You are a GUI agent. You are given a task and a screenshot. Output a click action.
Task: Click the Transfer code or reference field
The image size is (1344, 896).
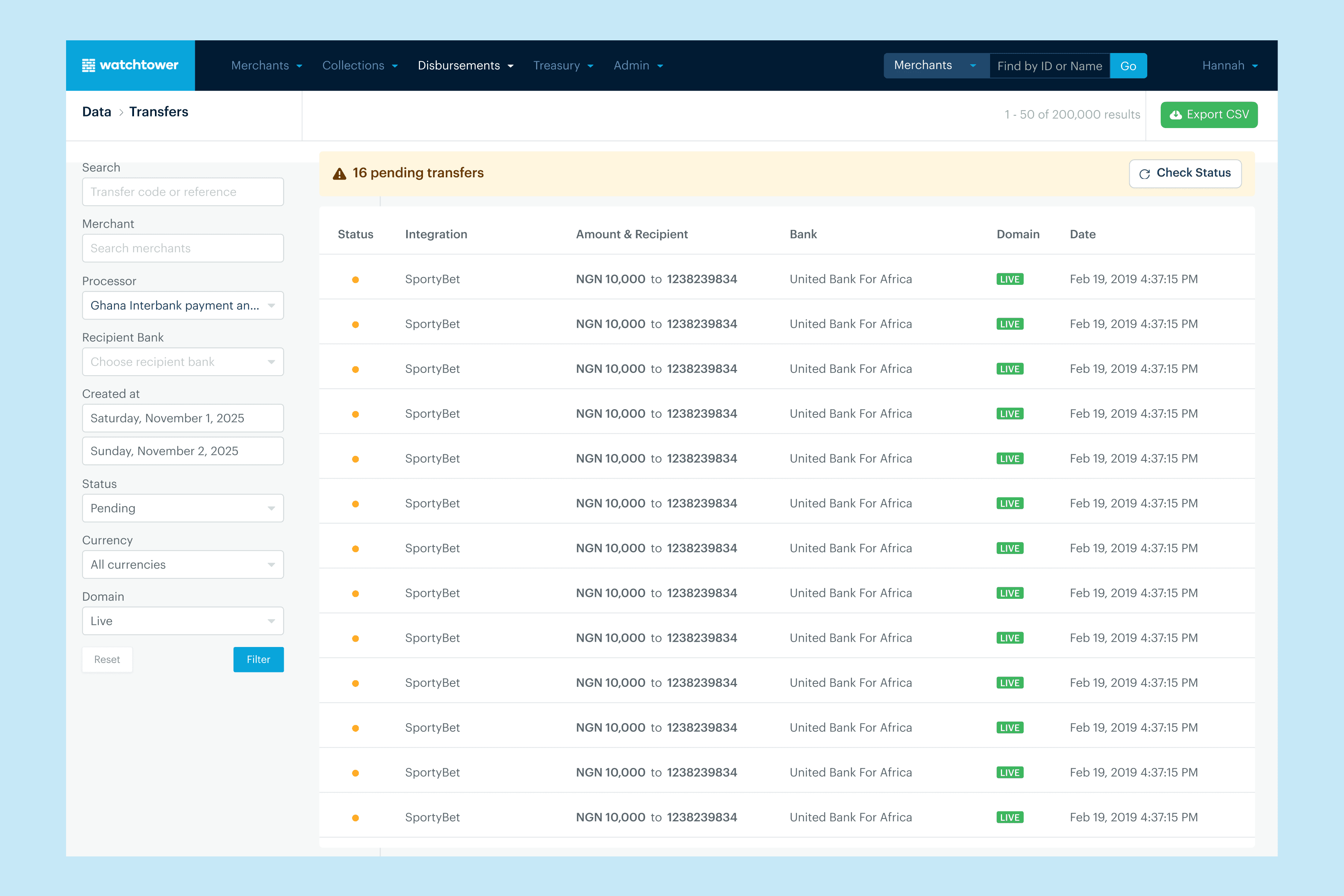(x=183, y=192)
